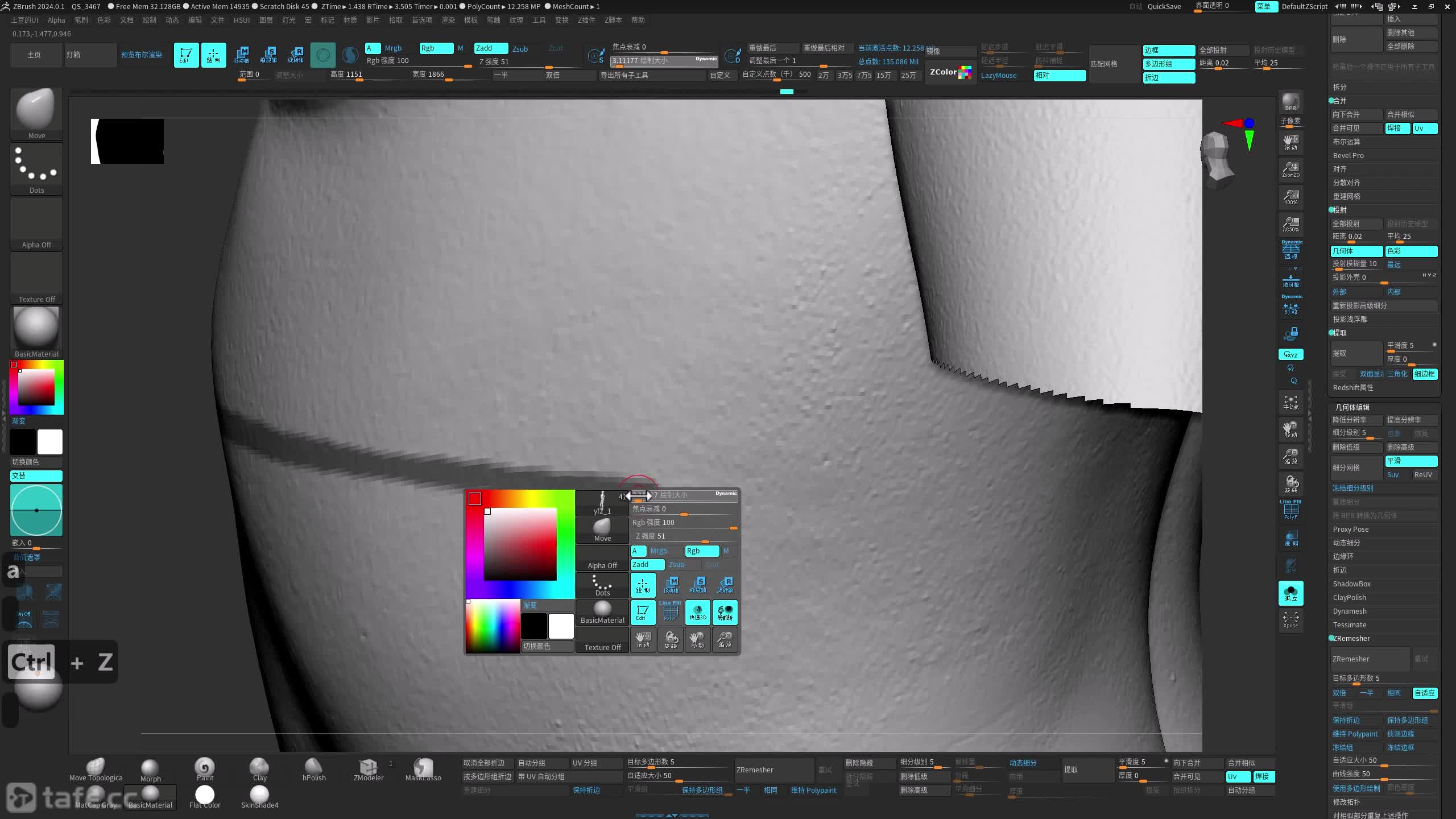
Task: Open the 笔刷 brush menu
Action: tap(81, 20)
